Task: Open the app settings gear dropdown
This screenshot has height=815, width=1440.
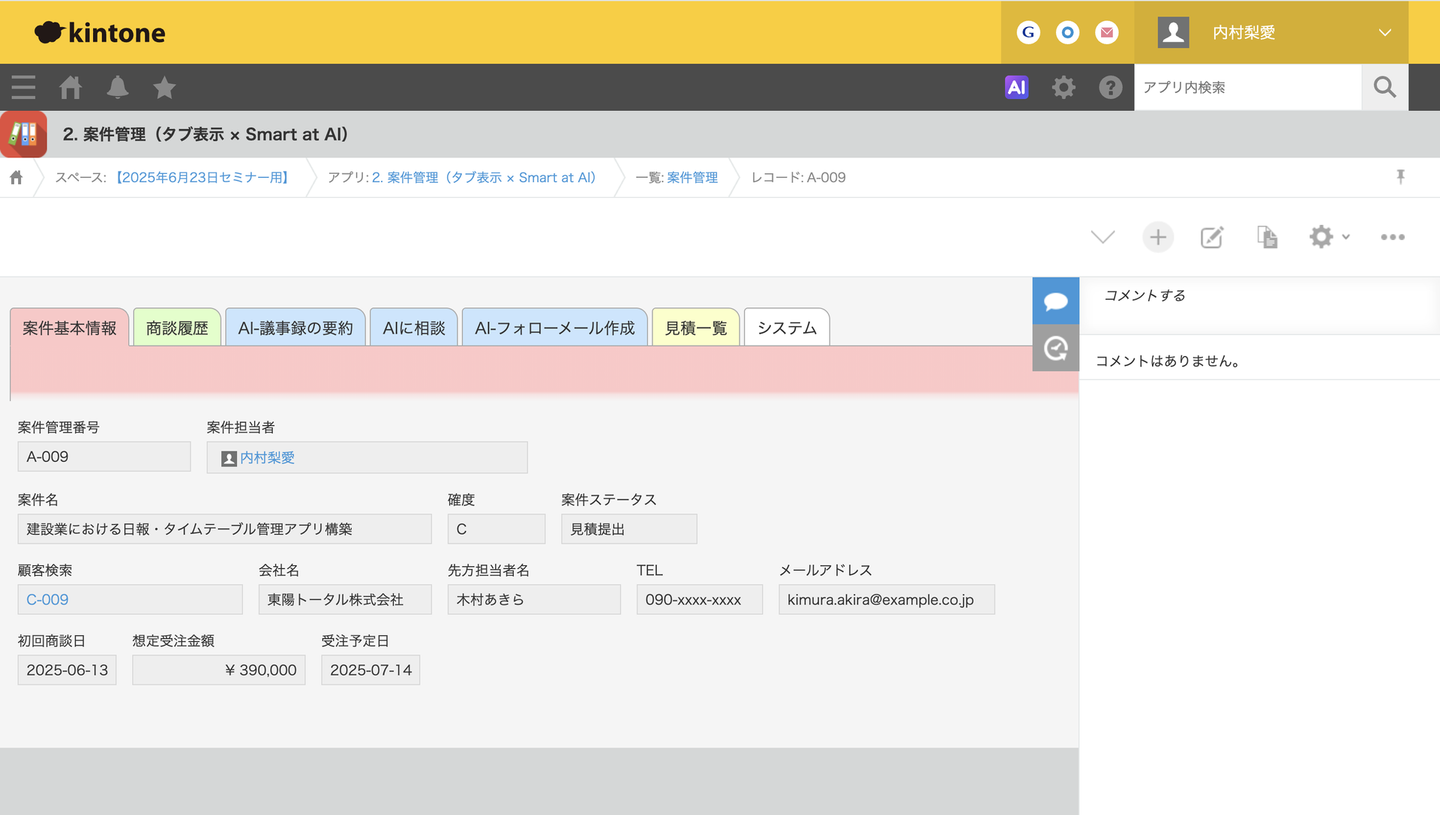Action: point(1328,237)
